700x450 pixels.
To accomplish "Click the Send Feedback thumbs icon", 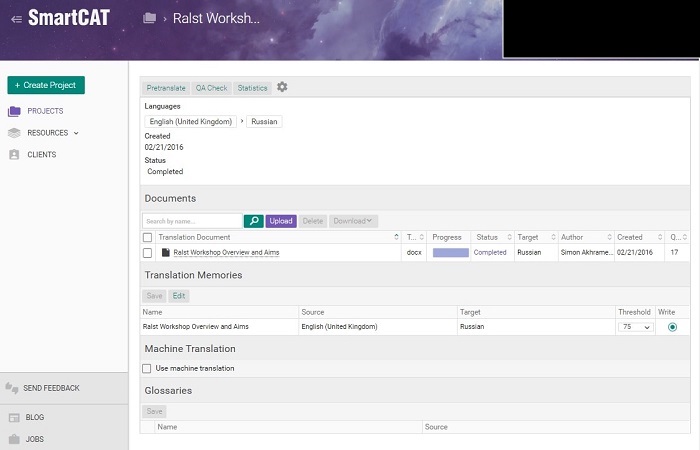I will pos(12,388).
